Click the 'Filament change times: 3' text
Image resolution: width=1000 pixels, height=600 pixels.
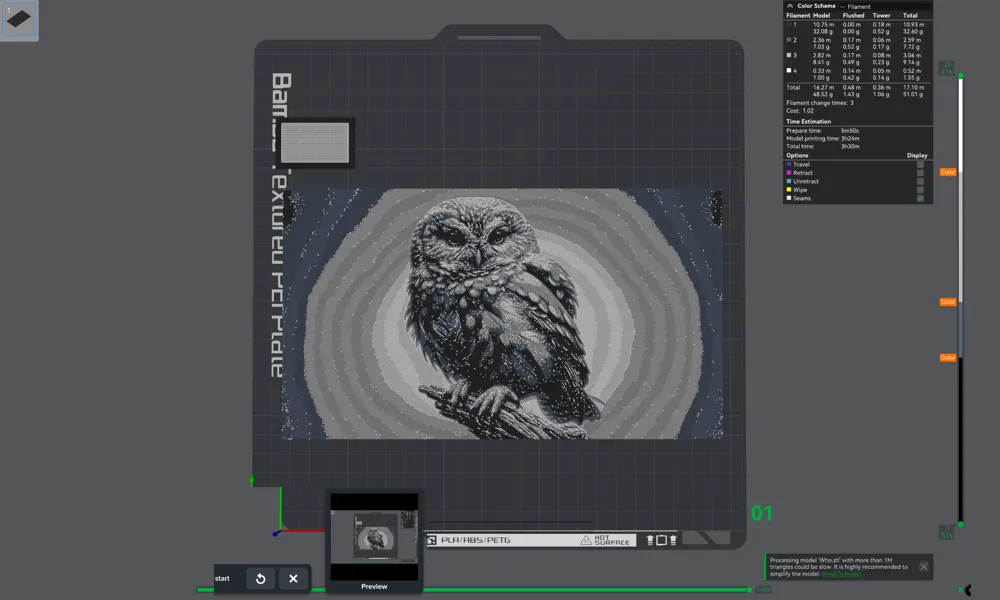coord(820,103)
